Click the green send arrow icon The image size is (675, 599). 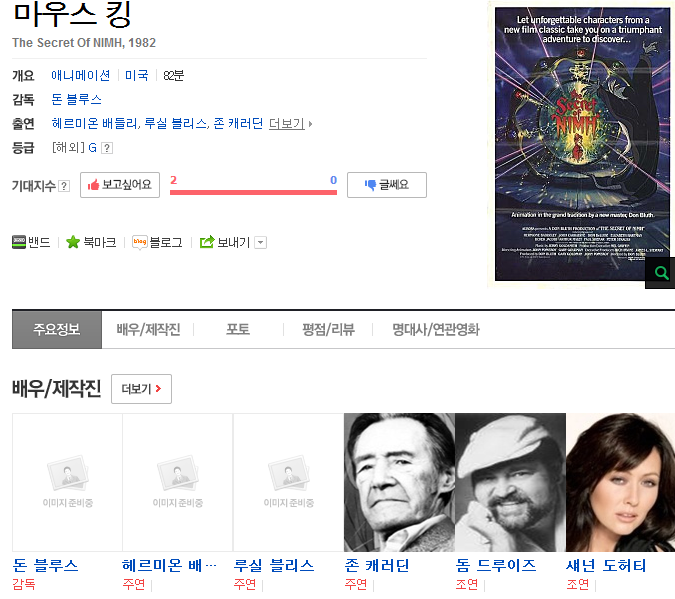pos(207,242)
